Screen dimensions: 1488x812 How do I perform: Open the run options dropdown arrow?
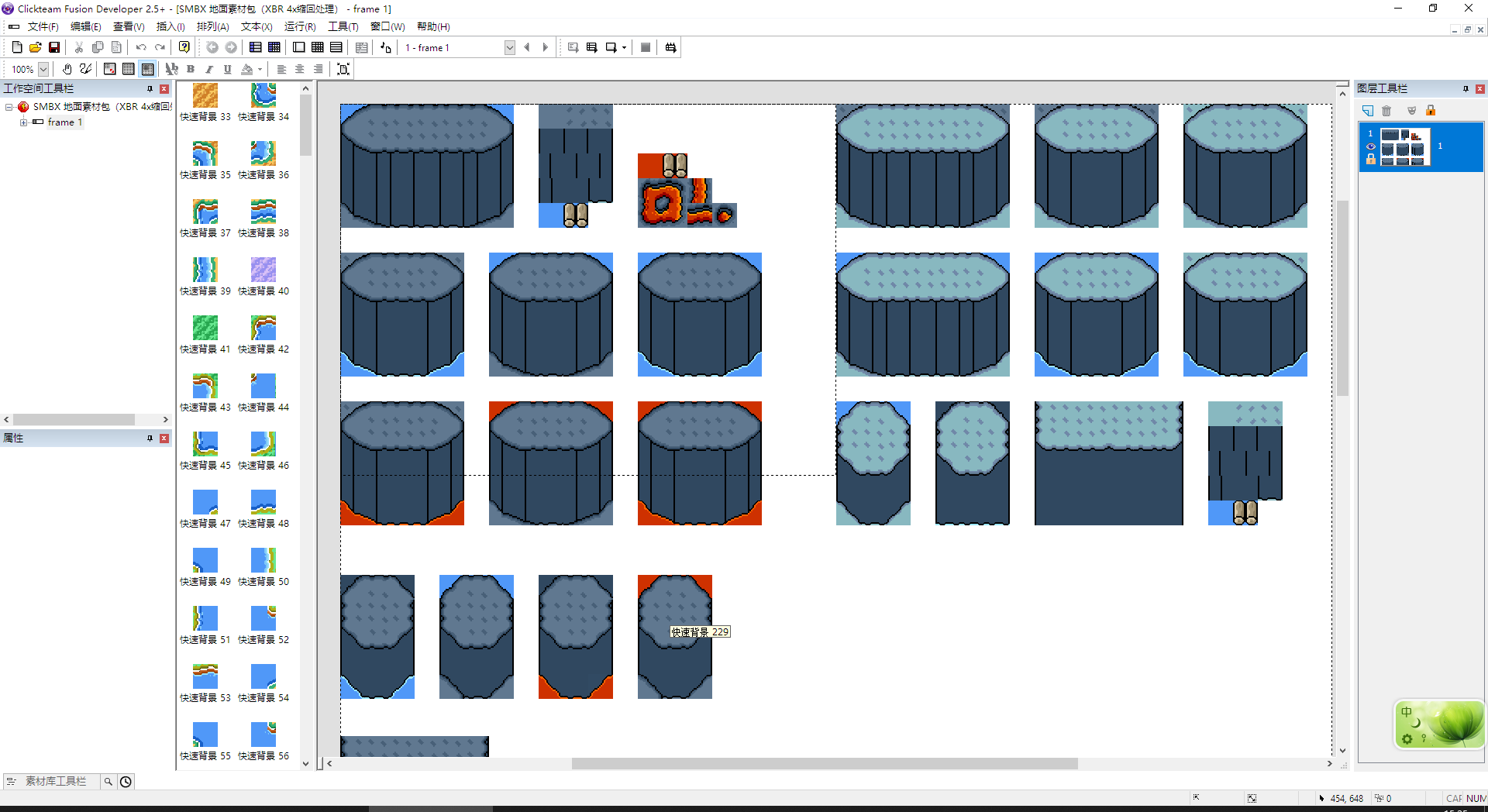pos(624,47)
